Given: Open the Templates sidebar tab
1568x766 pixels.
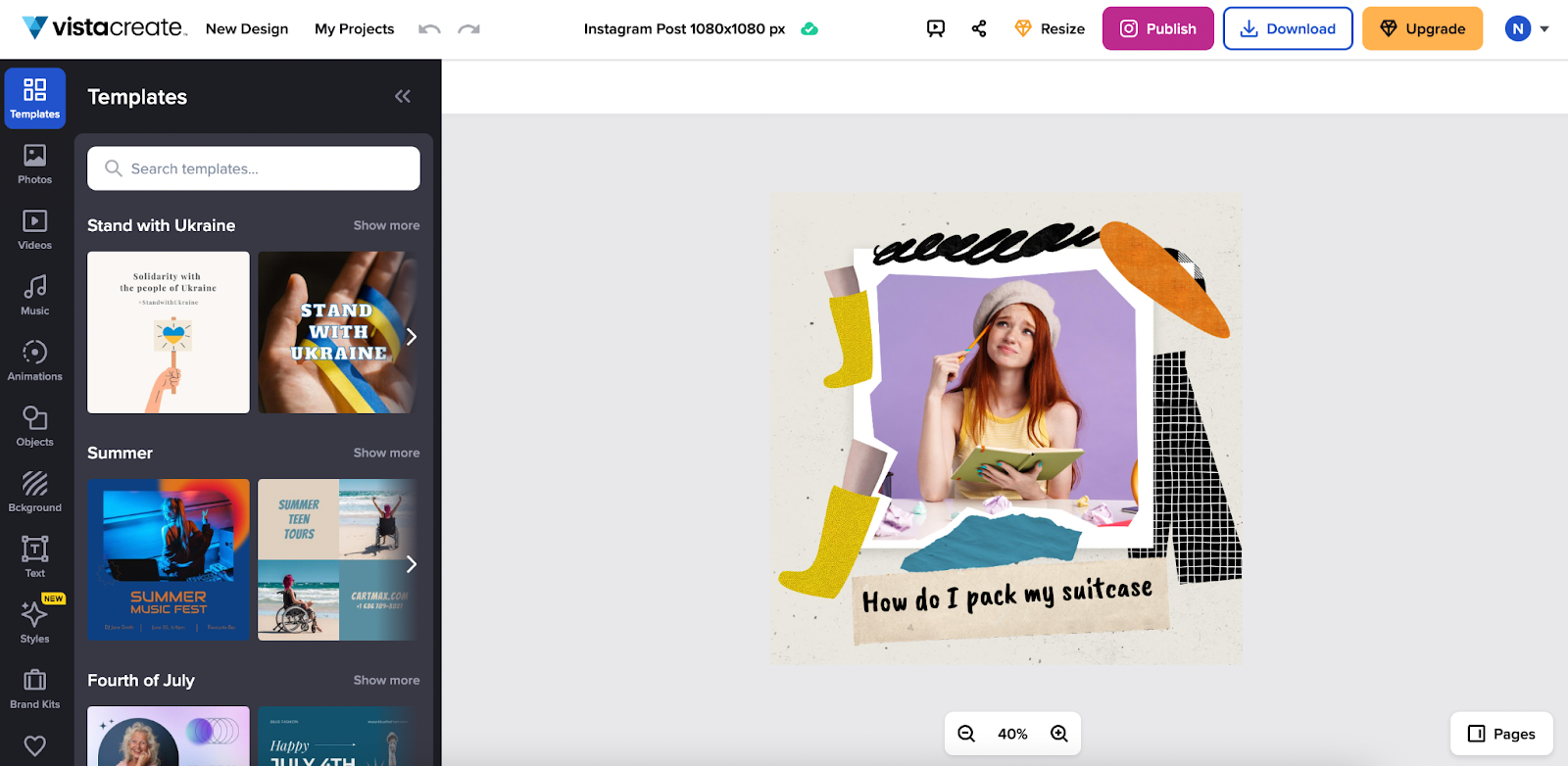Looking at the screenshot, I should [35, 98].
